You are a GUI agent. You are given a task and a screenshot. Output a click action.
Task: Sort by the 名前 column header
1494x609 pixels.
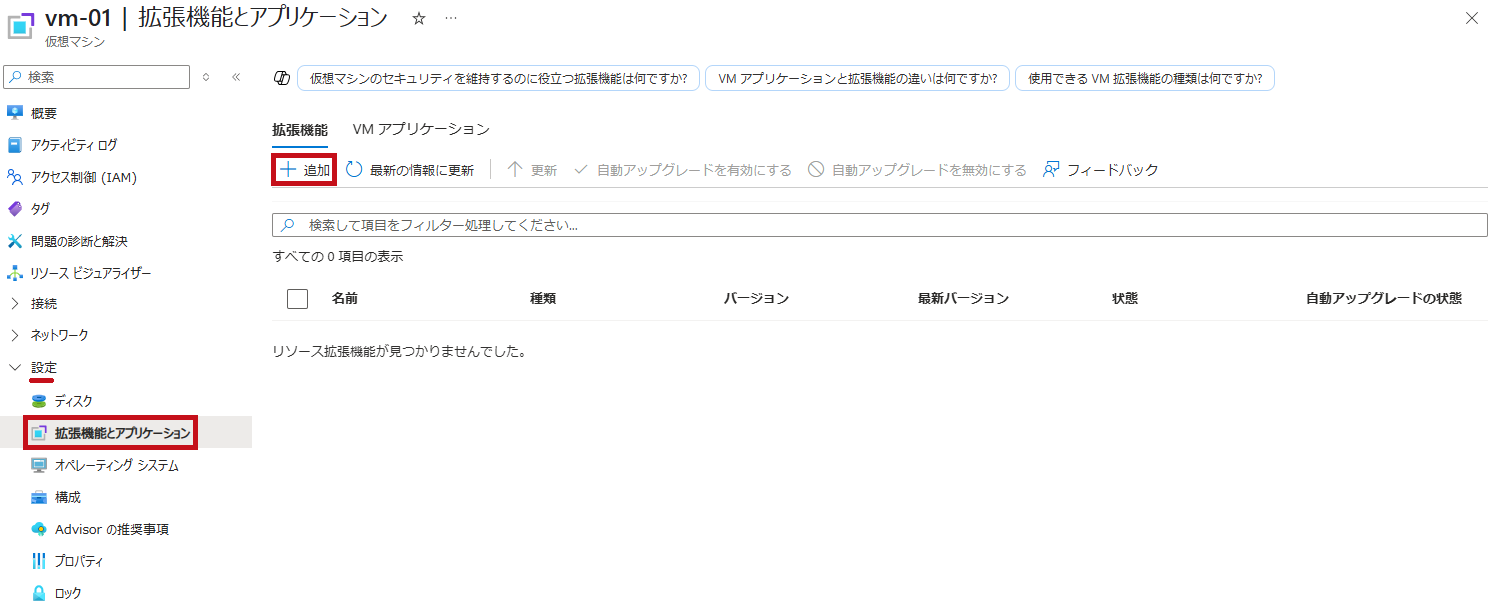click(x=345, y=298)
